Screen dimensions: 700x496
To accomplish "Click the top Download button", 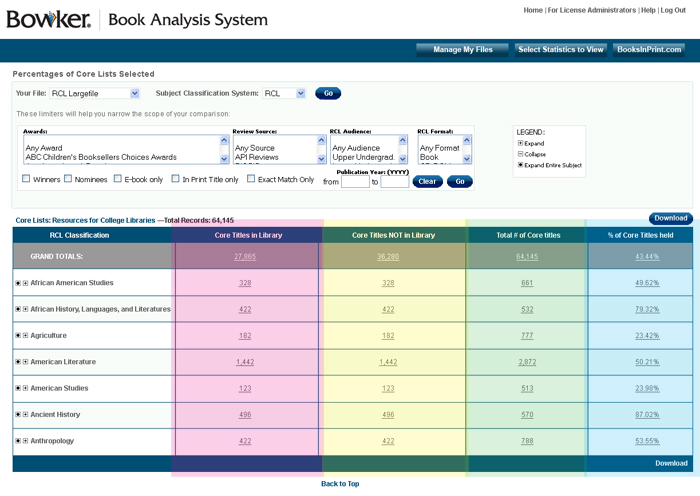I will [x=671, y=218].
